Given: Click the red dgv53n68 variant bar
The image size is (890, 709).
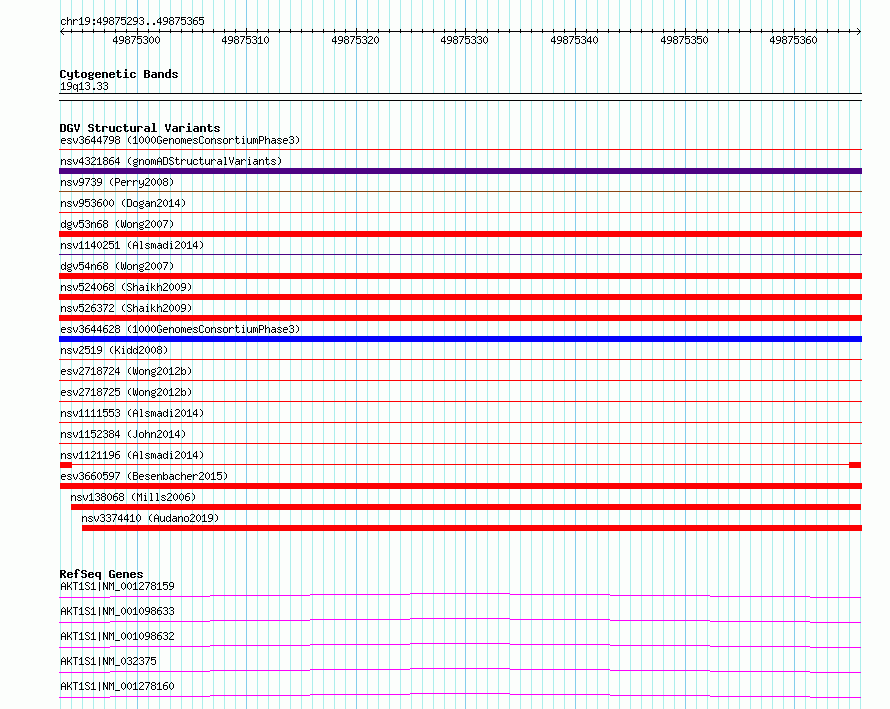Looking at the screenshot, I should point(460,234).
